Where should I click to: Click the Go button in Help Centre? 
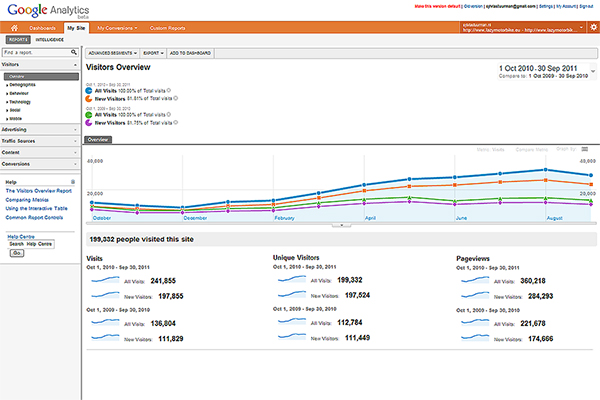[x=16, y=253]
